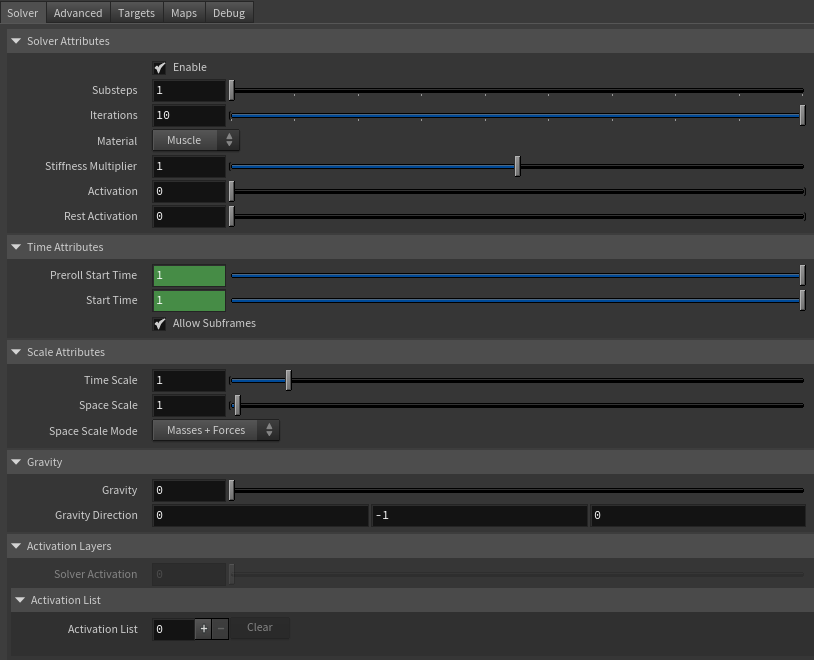Click the Stiffness Multiplier value field
This screenshot has width=814, height=660.
pos(189,166)
